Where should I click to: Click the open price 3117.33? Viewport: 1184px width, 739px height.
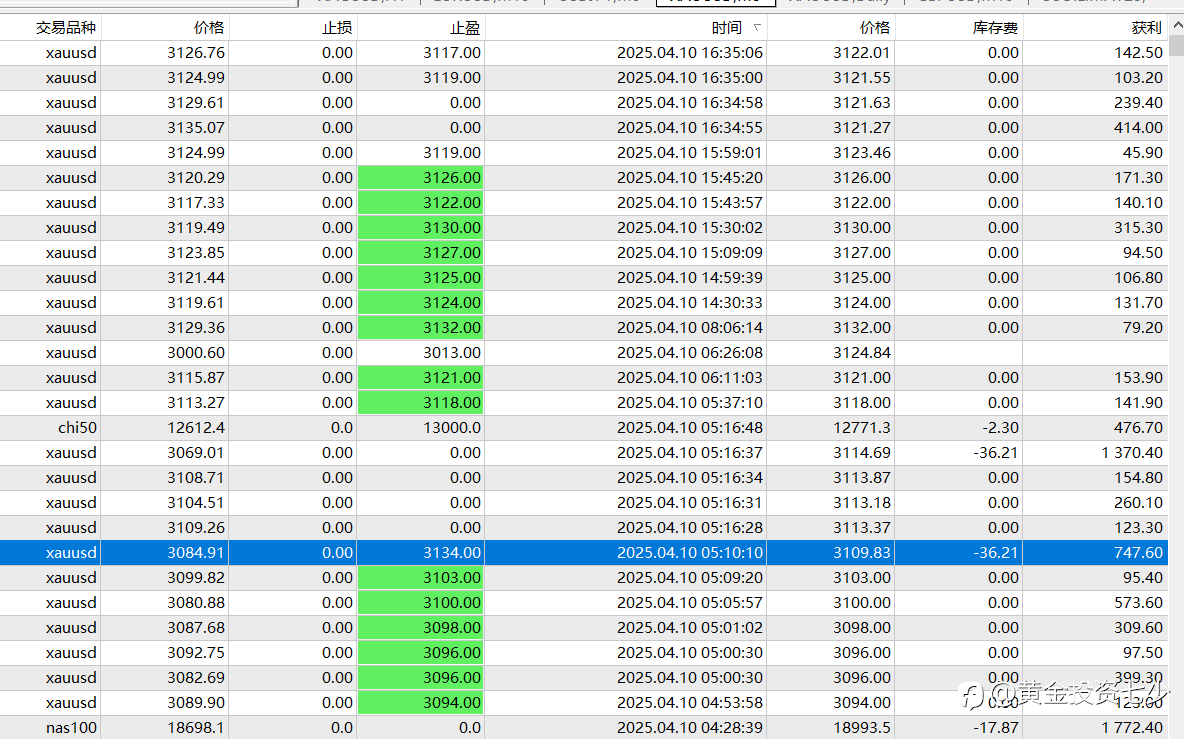pos(196,202)
